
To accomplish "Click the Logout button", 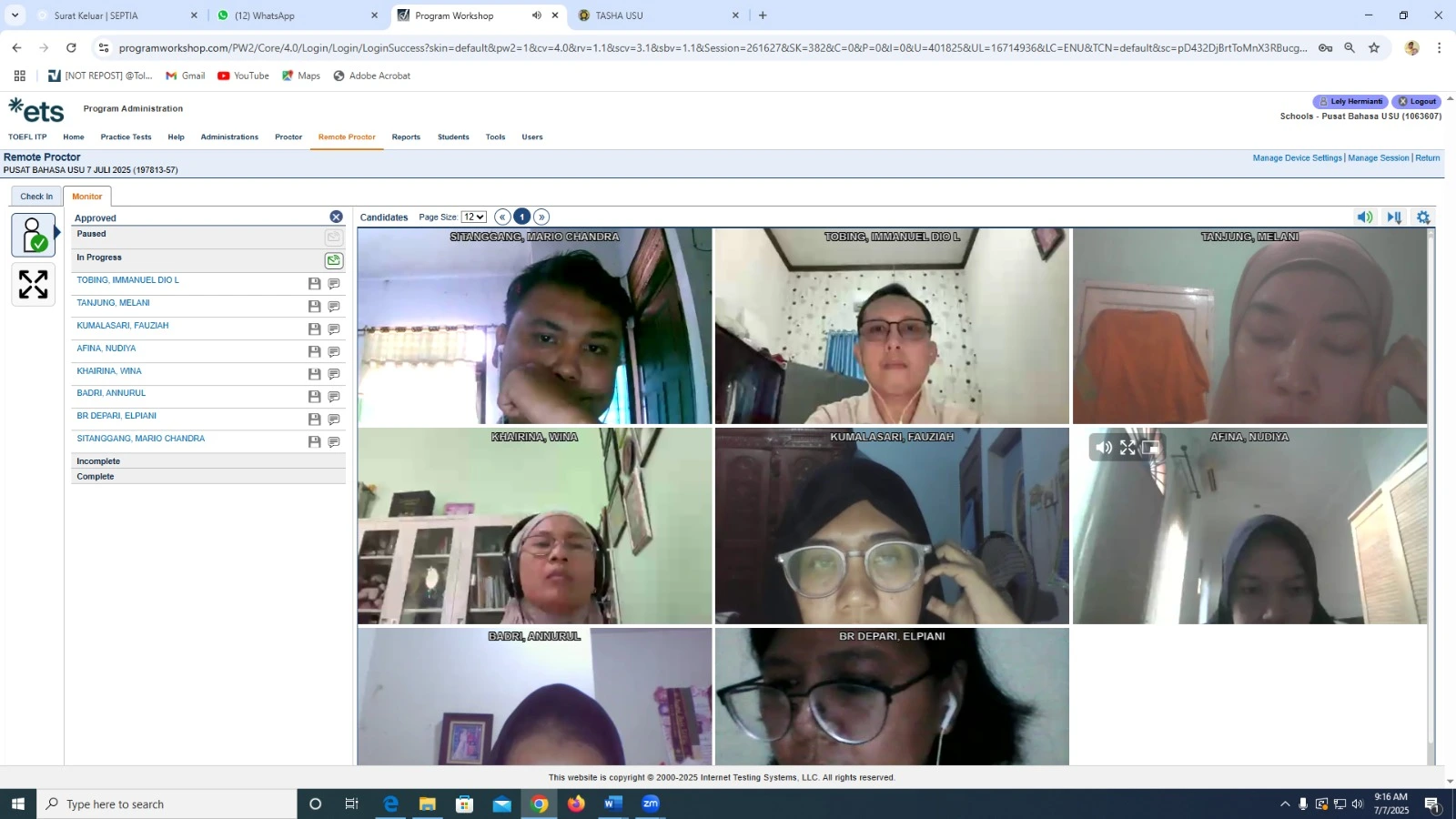I will (x=1417, y=102).
